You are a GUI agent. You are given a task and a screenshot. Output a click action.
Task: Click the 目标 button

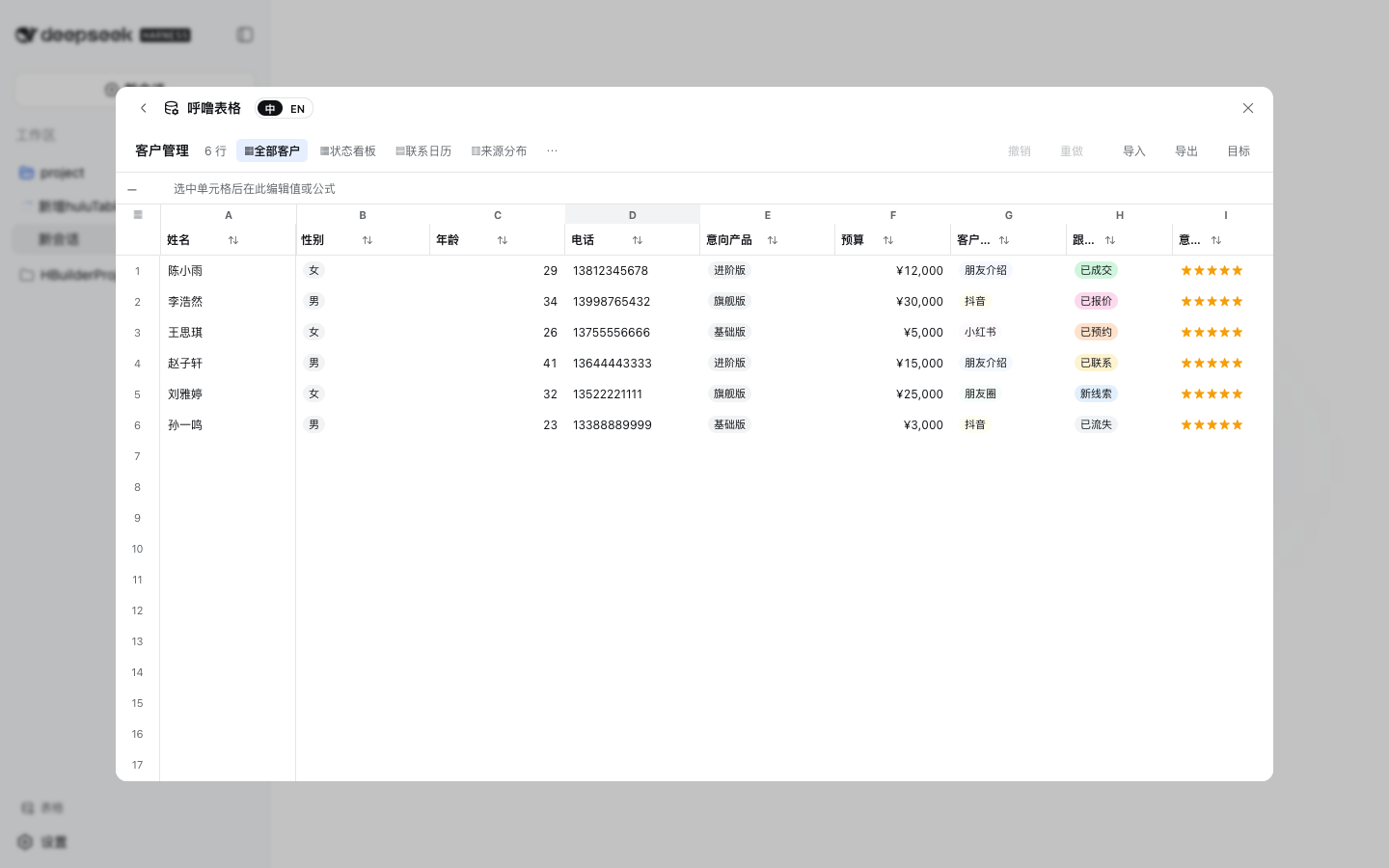pyautogui.click(x=1239, y=150)
